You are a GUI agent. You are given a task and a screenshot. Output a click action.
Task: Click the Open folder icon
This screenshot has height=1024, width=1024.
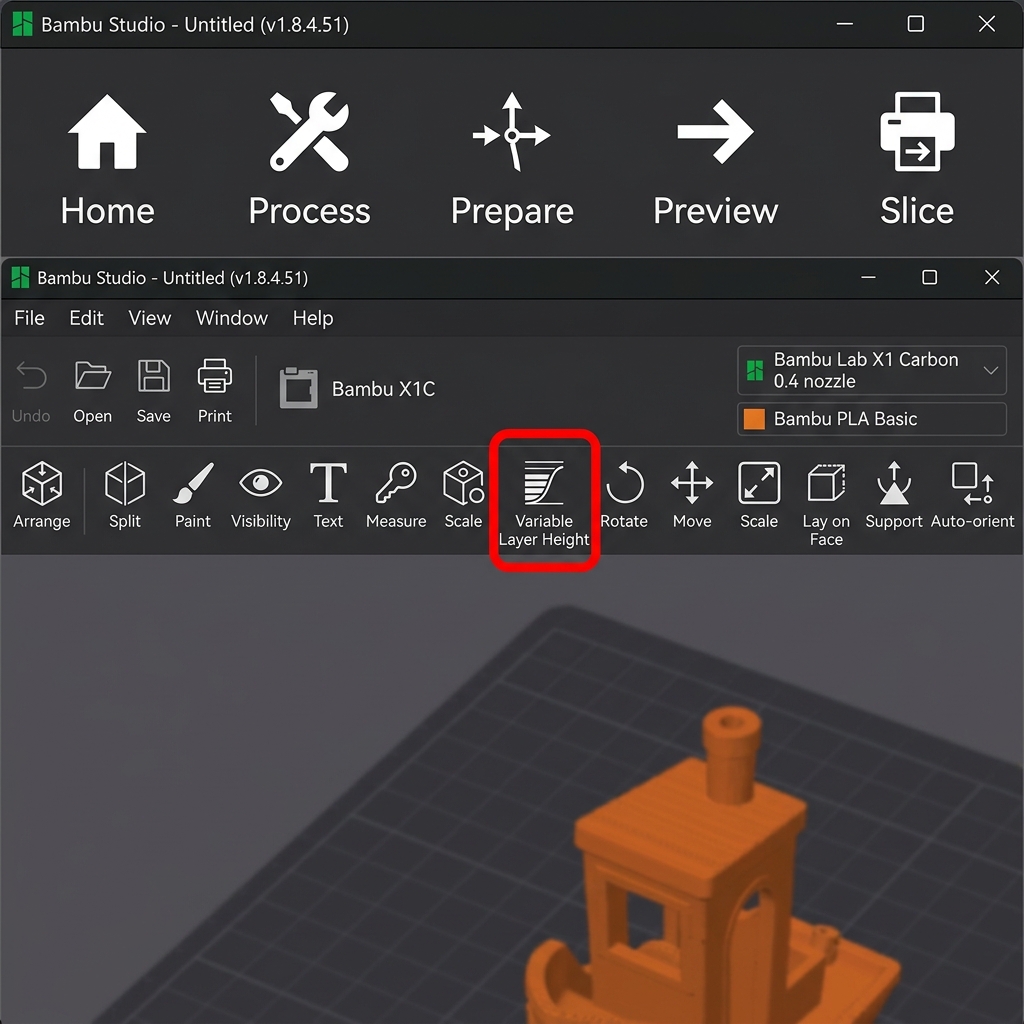(x=92, y=376)
